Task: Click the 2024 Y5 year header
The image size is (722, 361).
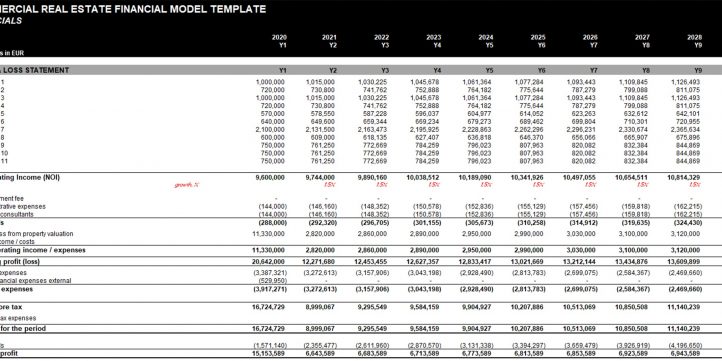Action: (485, 41)
